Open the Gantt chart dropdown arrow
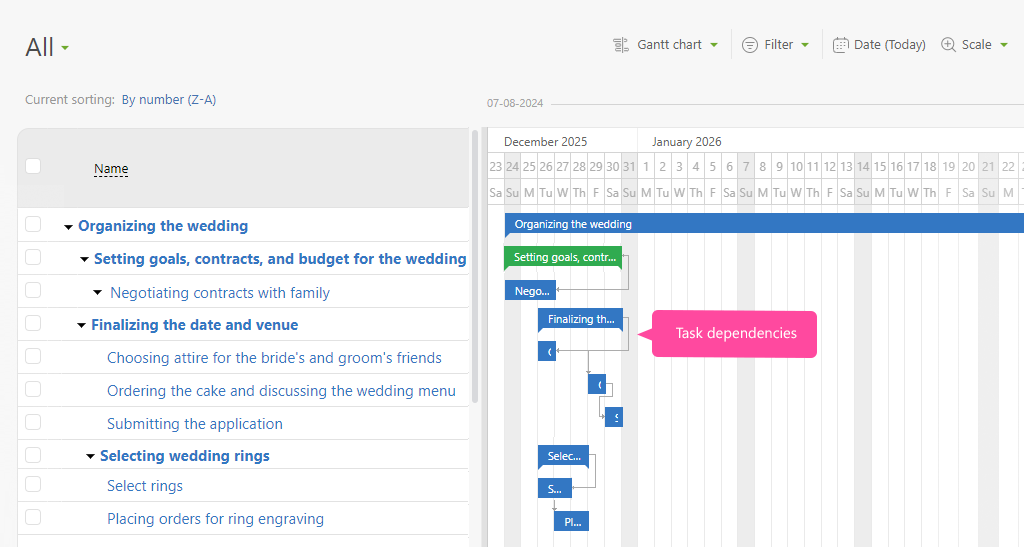Viewport: 1024px width, 547px height. pyautogui.click(x=714, y=45)
